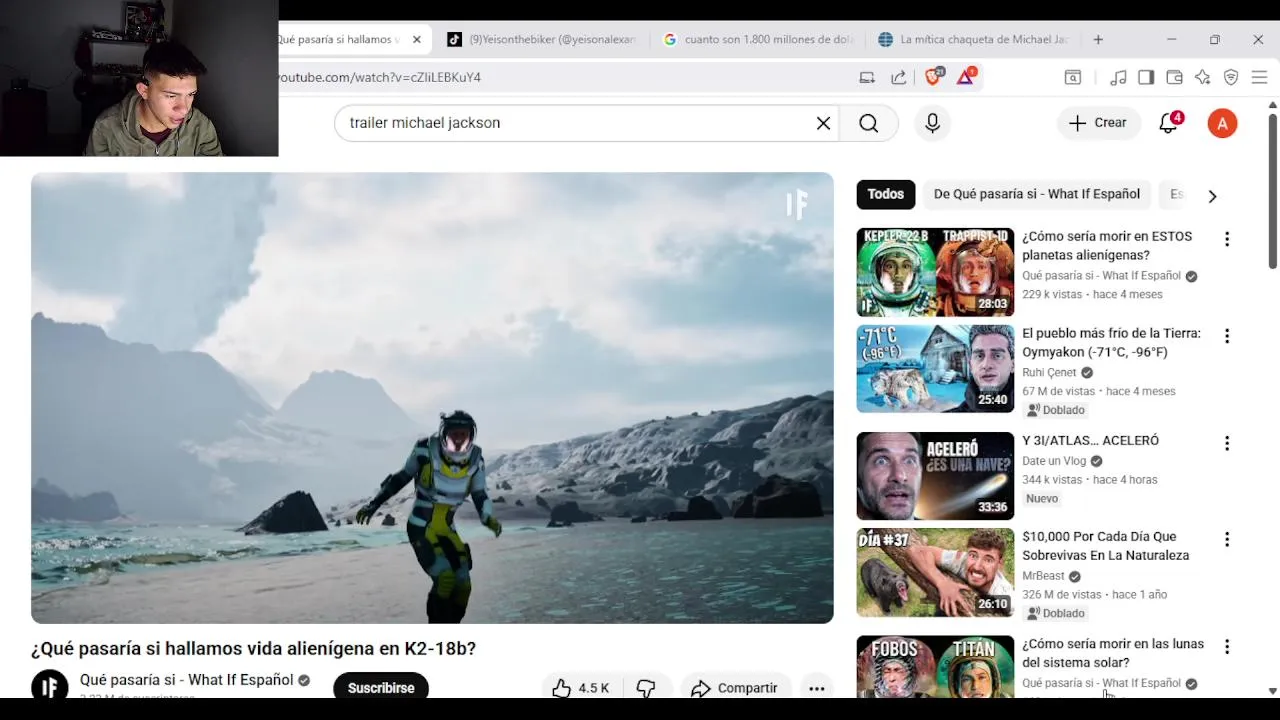Open Brave Shields lion icon
This screenshot has height=720, width=1280.
[933, 77]
